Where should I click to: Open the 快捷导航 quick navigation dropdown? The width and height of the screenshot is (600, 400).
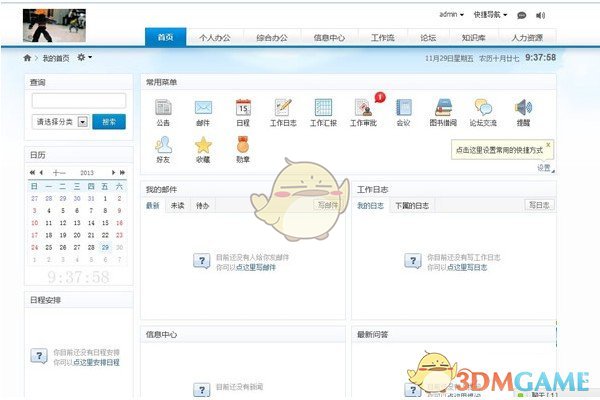click(490, 15)
